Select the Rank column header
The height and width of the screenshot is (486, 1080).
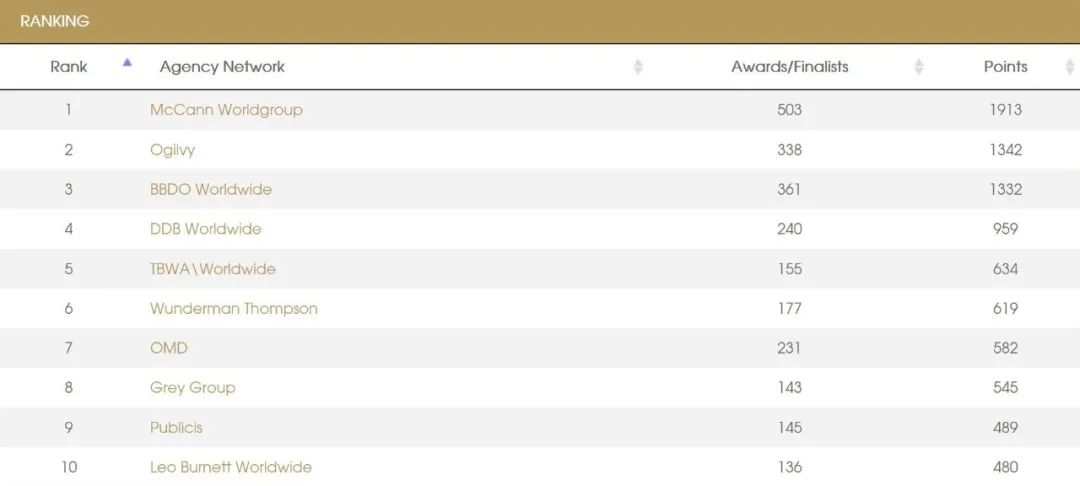[69, 67]
